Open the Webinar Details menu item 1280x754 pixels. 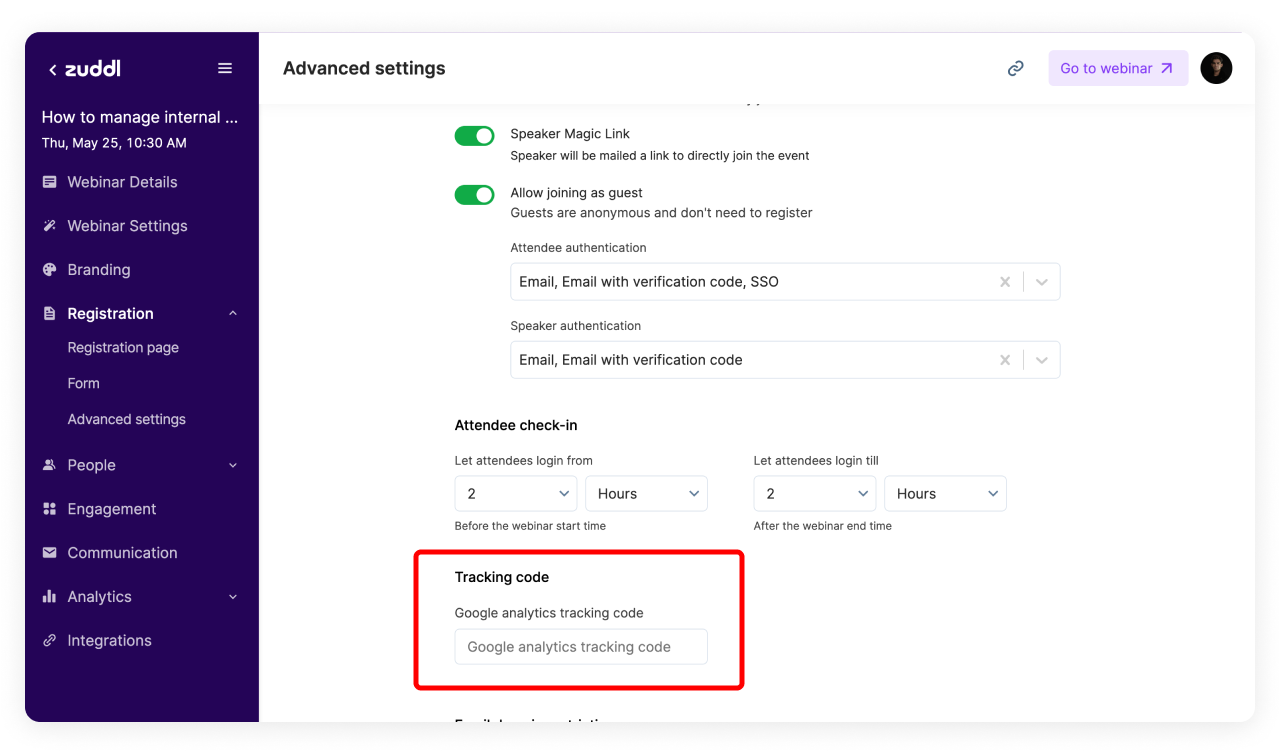pyautogui.click(x=122, y=182)
